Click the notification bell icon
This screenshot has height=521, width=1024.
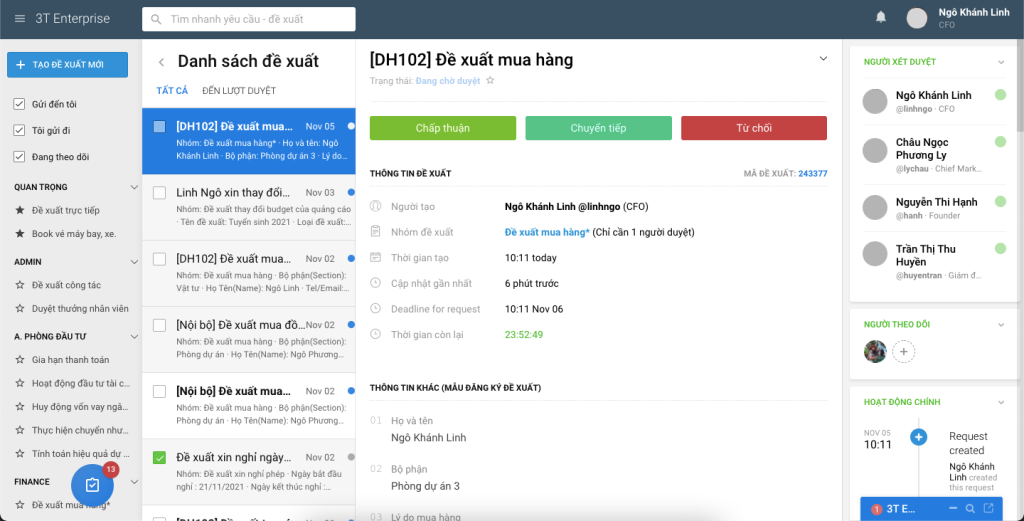coord(881,18)
